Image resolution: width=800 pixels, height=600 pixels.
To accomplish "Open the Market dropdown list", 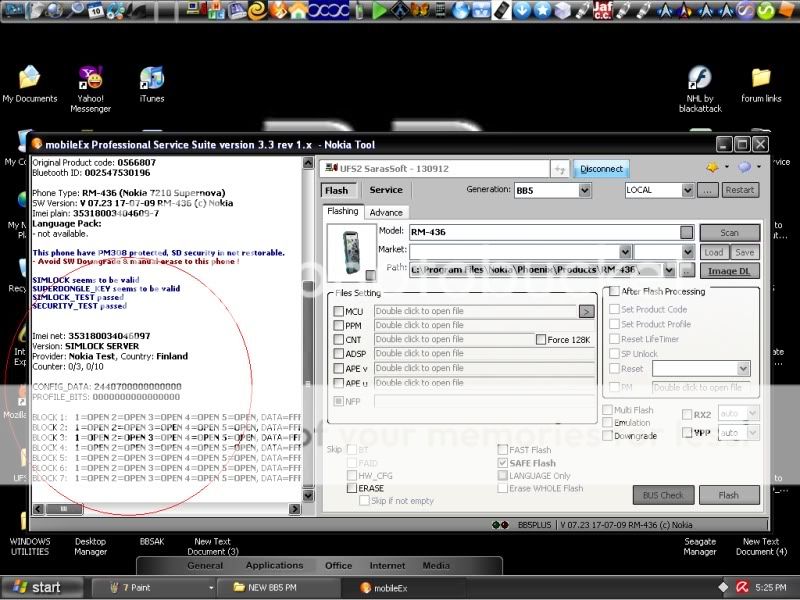I will coord(626,252).
